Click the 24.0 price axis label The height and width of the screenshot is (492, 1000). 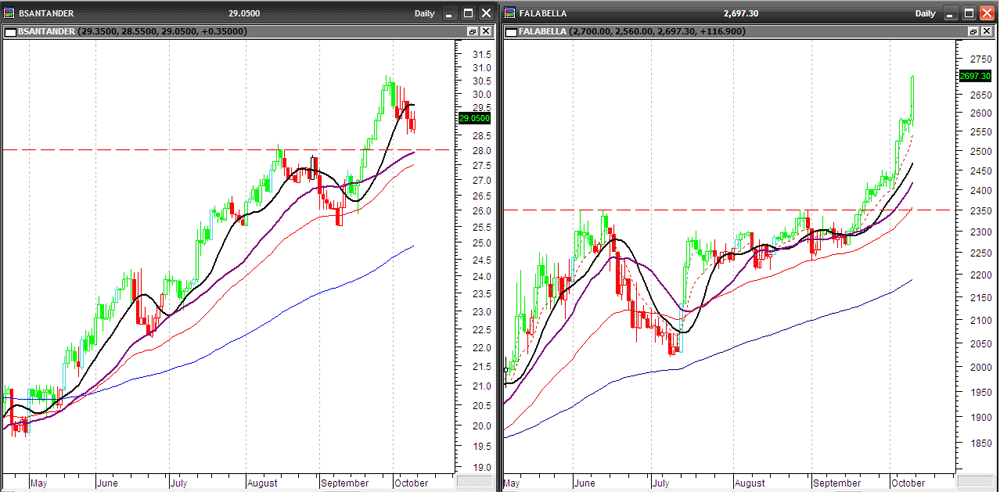(x=481, y=276)
